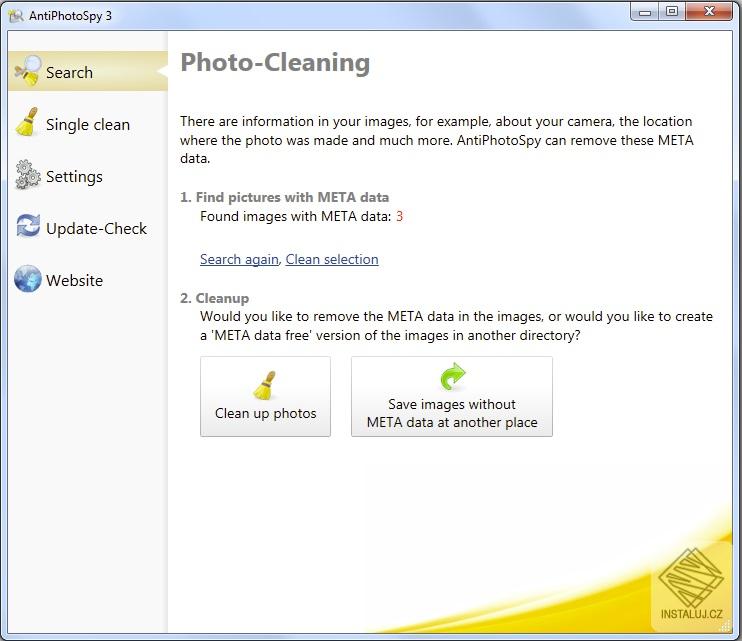Click the Update-Check refresh arrows icon

[x=28, y=226]
